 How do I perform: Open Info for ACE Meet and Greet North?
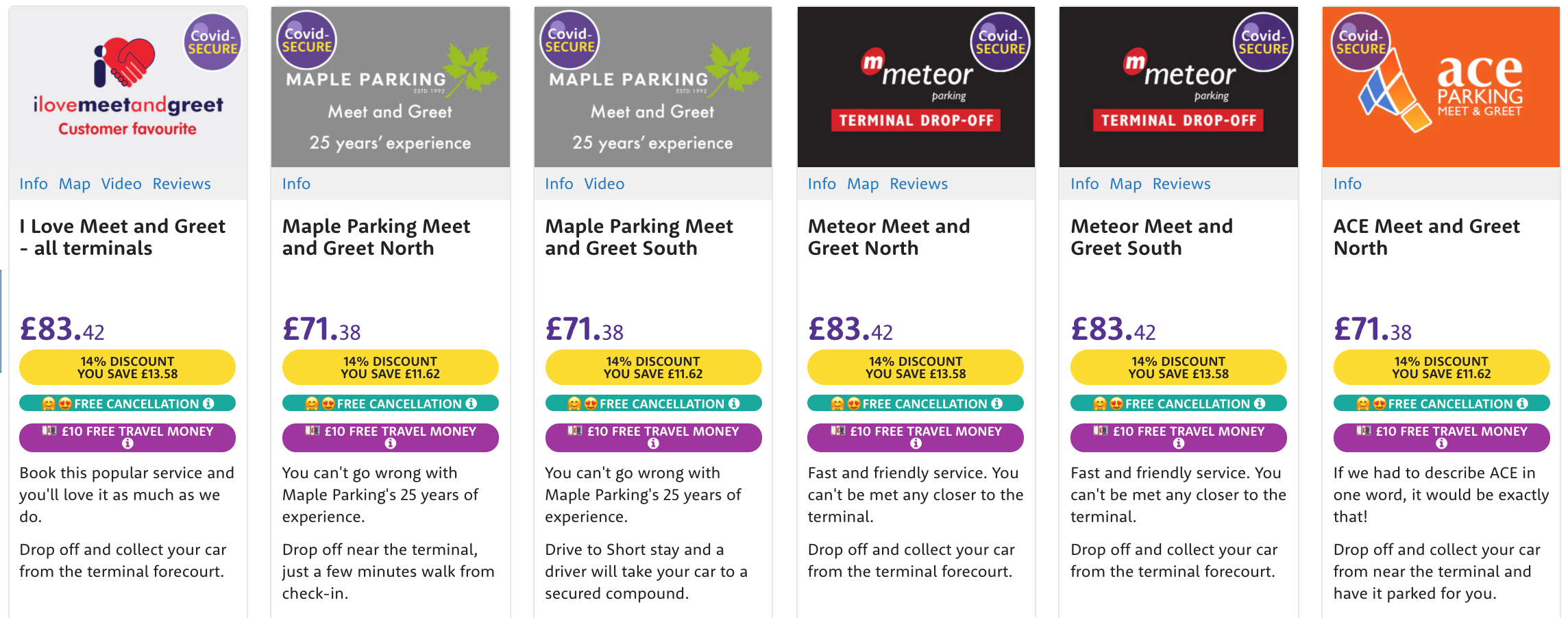[x=1347, y=184]
